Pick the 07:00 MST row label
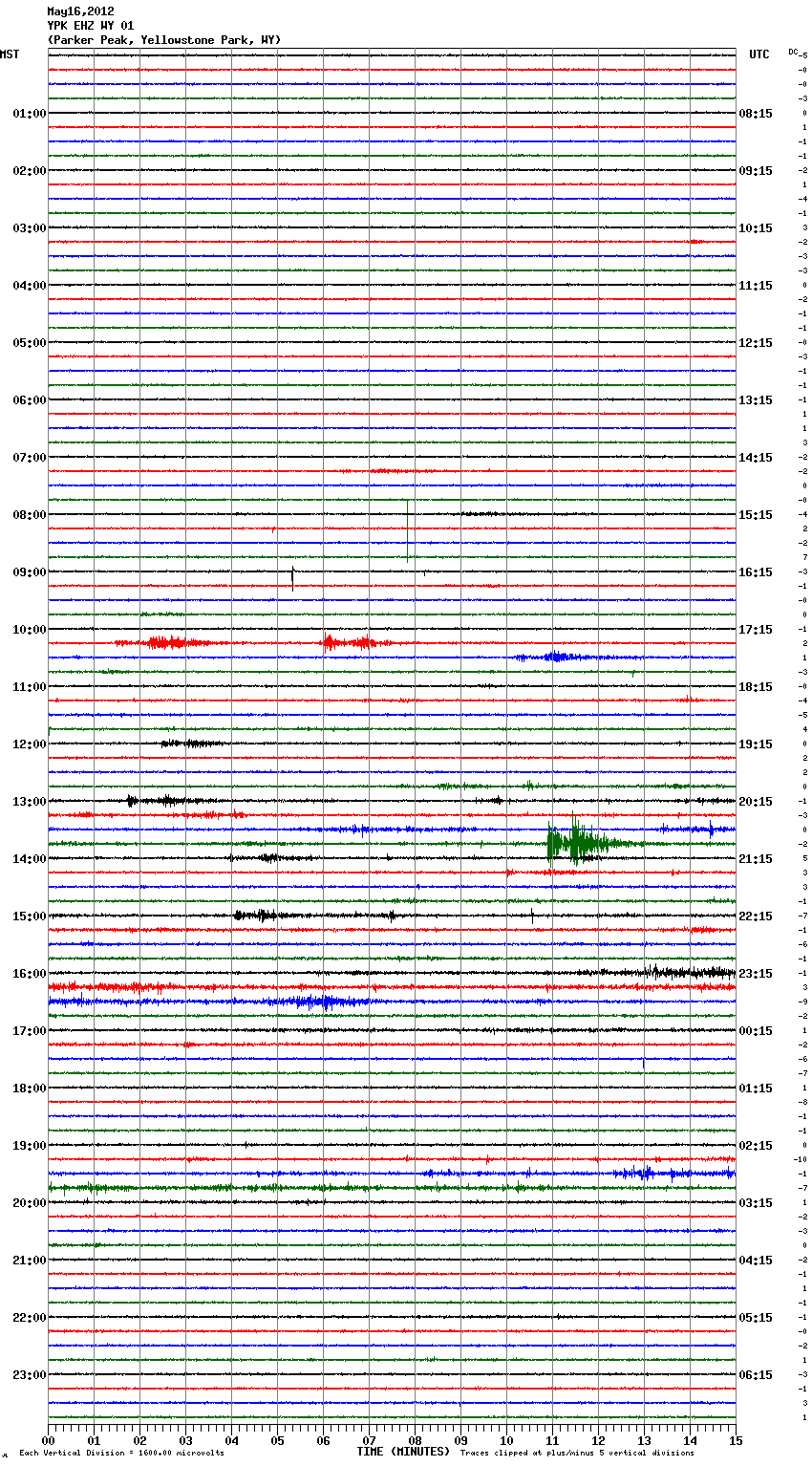 (x=29, y=458)
